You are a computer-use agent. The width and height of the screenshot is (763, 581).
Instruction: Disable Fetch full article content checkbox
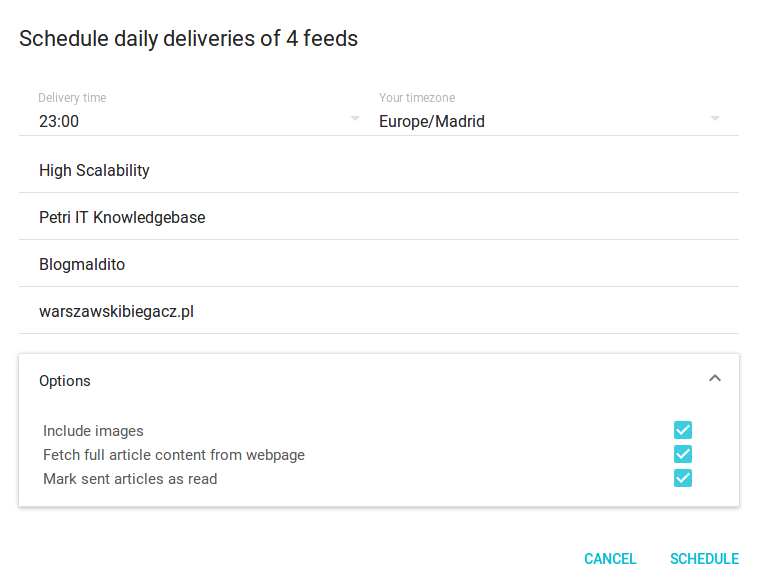tap(683, 455)
